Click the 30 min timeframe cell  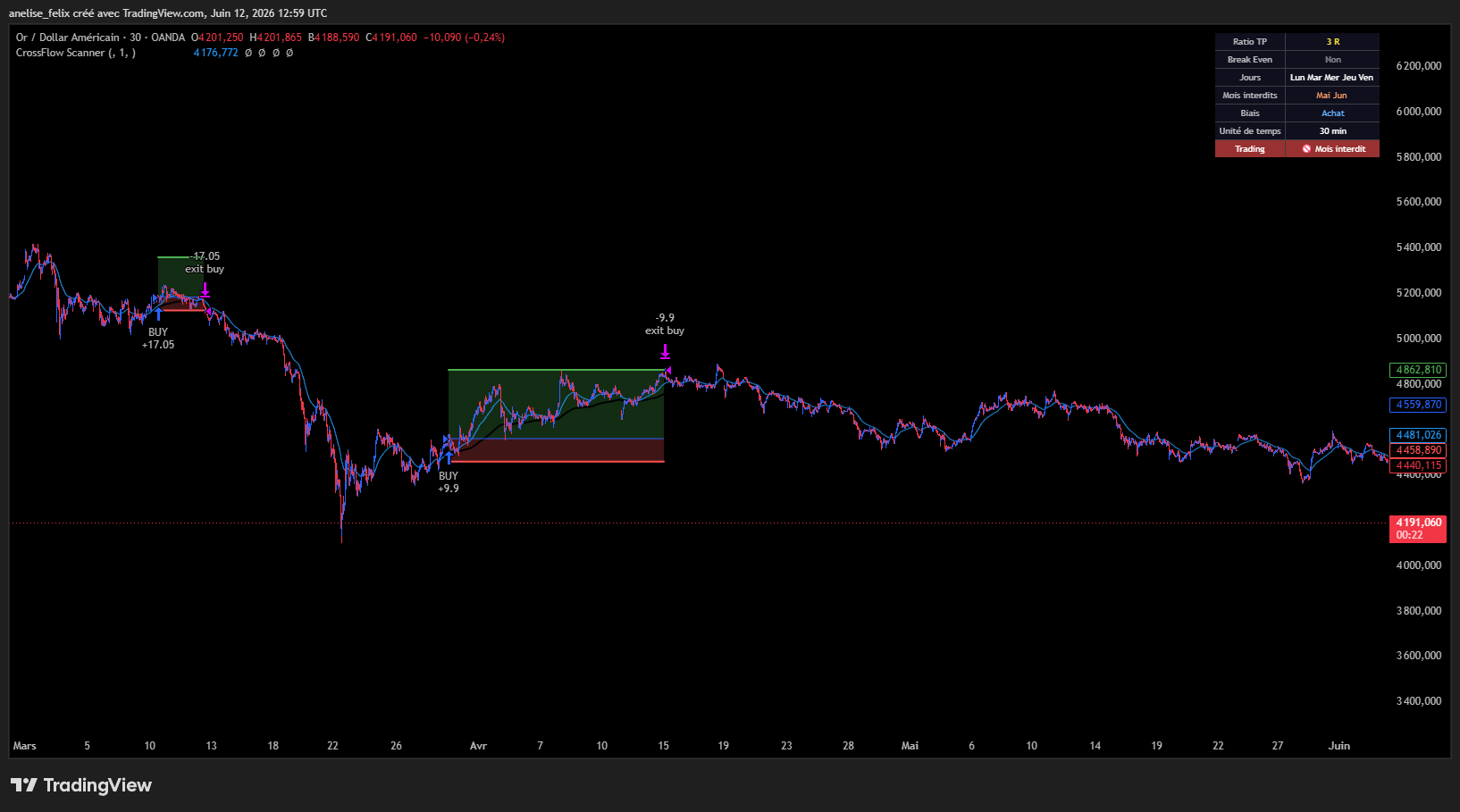(1332, 131)
